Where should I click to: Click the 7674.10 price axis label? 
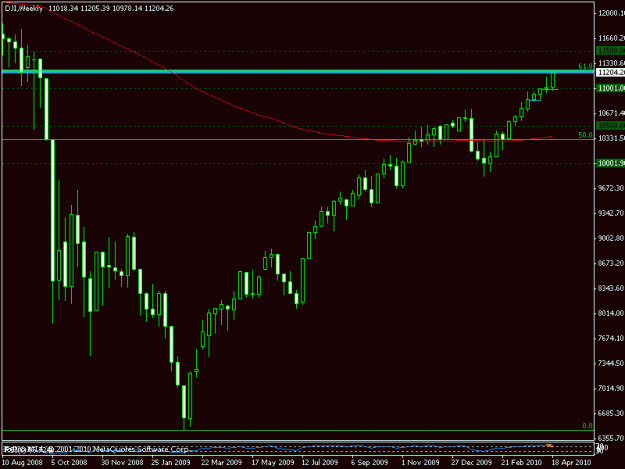click(611, 338)
